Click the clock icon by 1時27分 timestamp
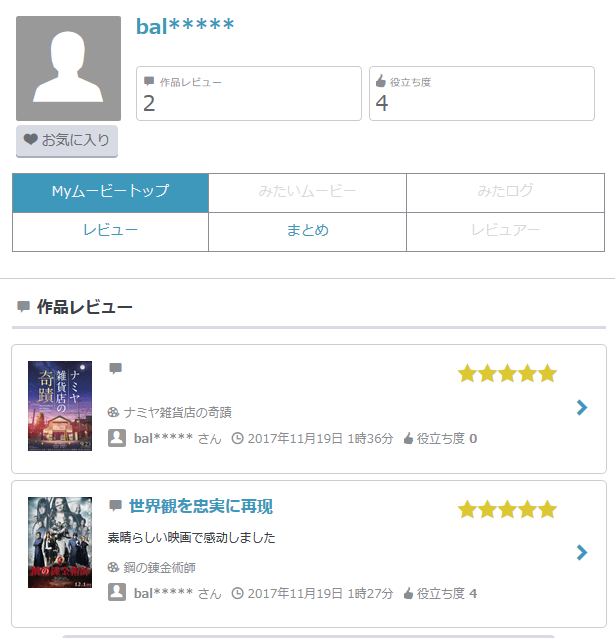Image resolution: width=615 pixels, height=638 pixels. (237, 593)
